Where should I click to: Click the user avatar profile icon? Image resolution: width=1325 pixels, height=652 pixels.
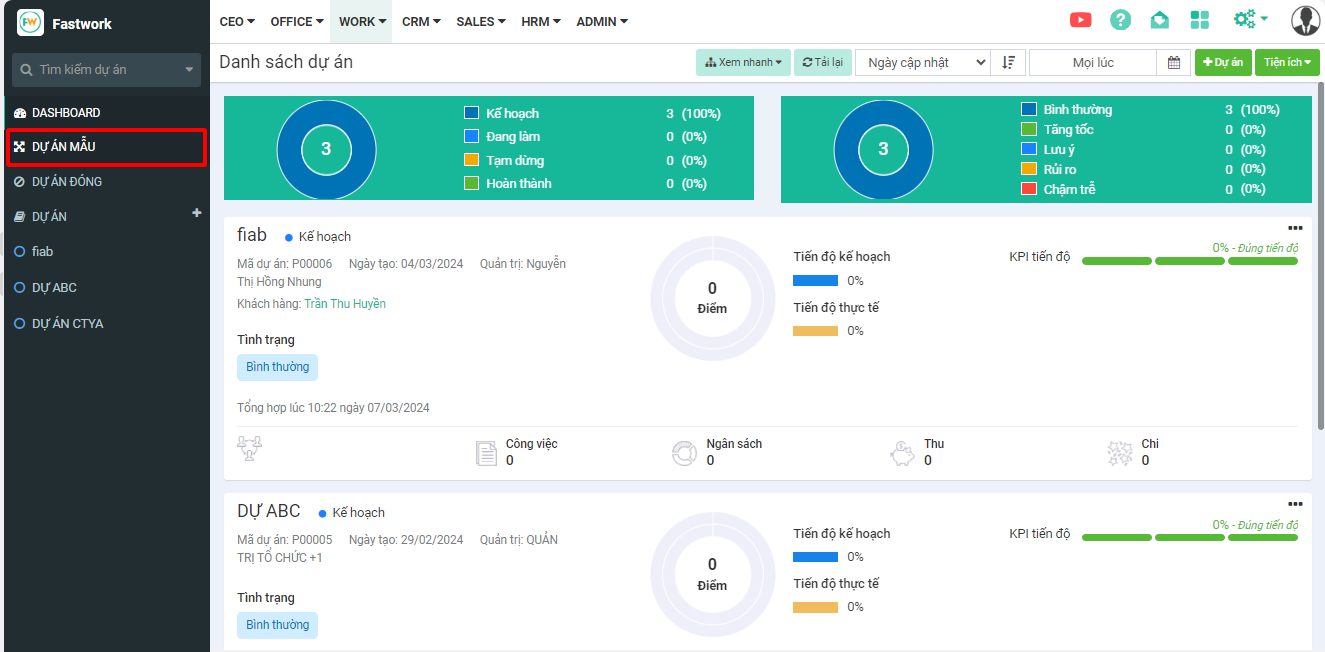pyautogui.click(x=1305, y=20)
